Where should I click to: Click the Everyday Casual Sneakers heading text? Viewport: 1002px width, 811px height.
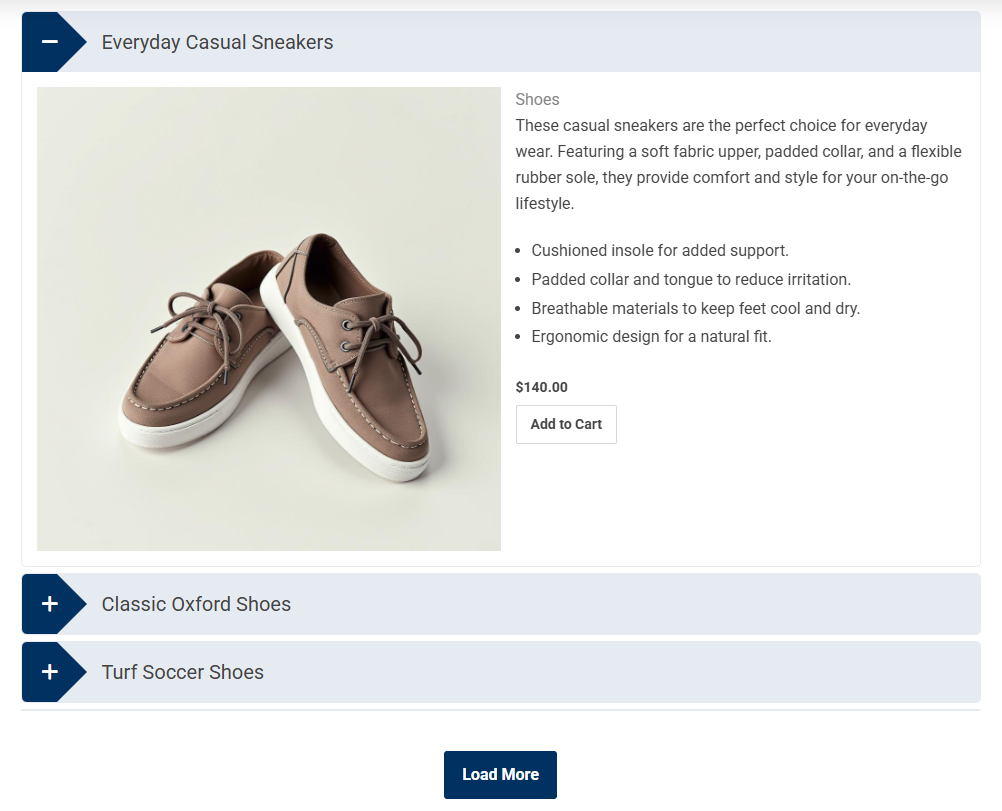217,42
